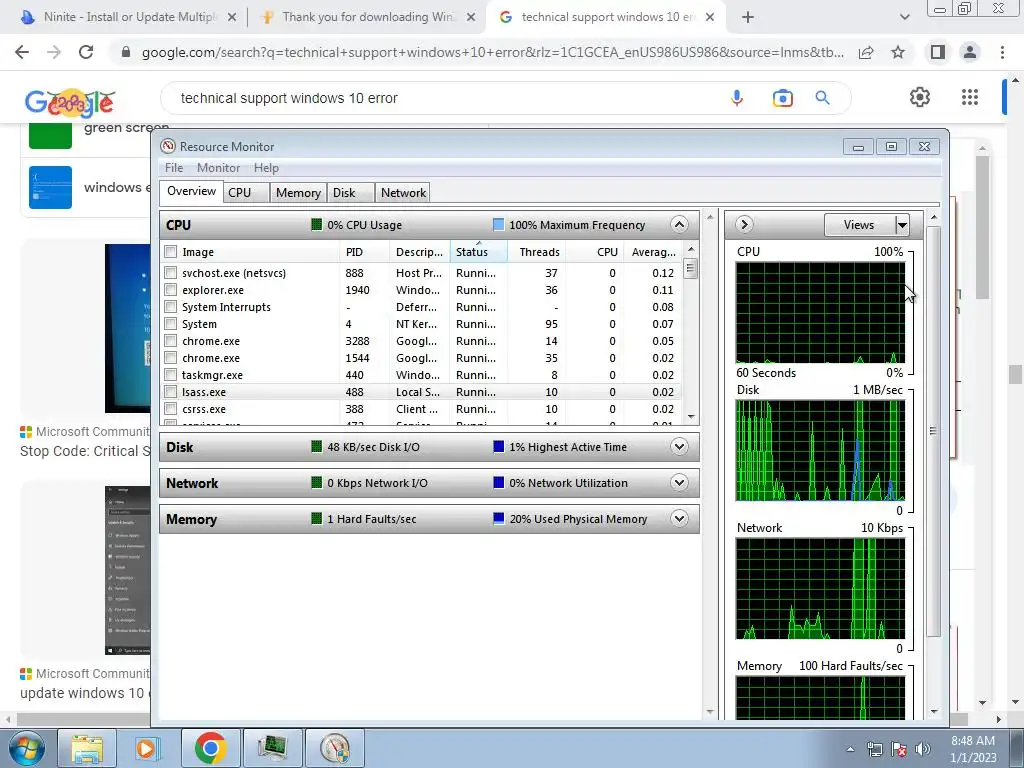Select the Overview tab
This screenshot has height=768, width=1024.
[191, 191]
